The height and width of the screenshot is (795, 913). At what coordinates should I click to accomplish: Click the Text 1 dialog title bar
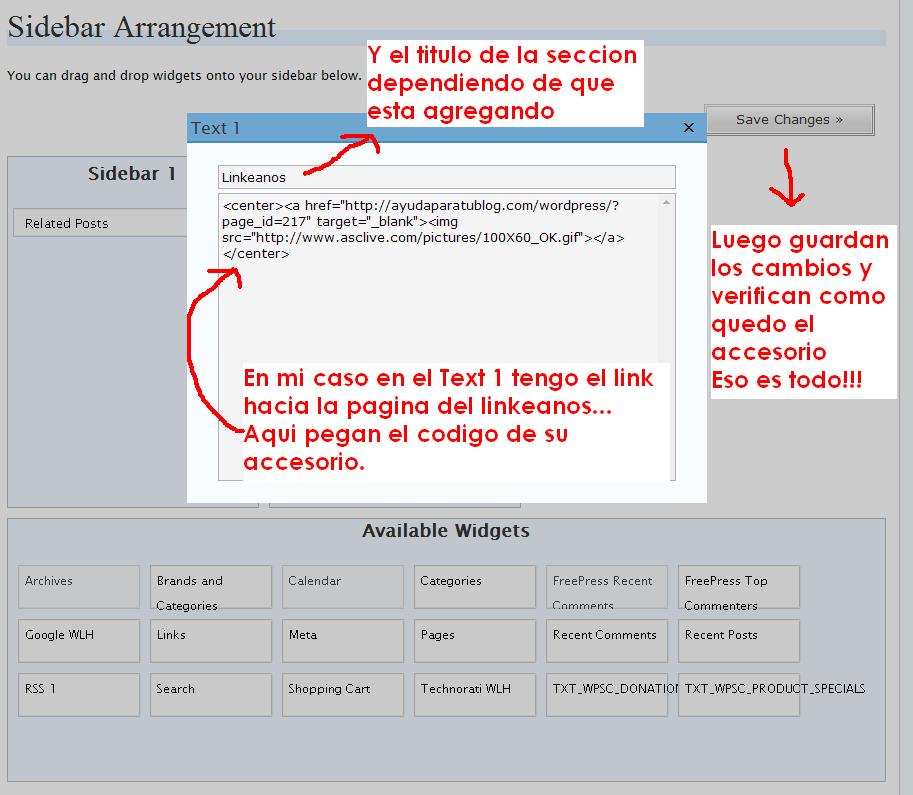400,128
